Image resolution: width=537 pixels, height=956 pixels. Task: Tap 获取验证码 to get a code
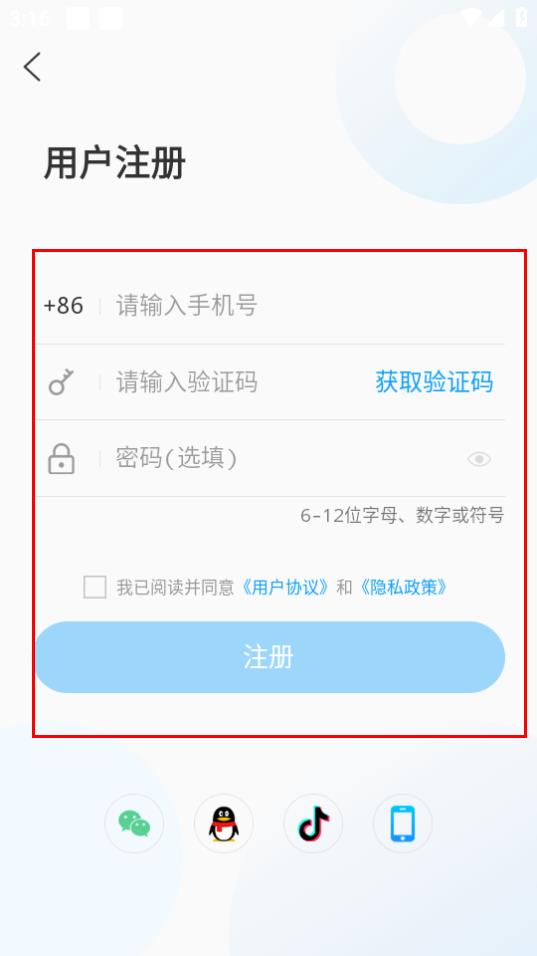click(434, 382)
